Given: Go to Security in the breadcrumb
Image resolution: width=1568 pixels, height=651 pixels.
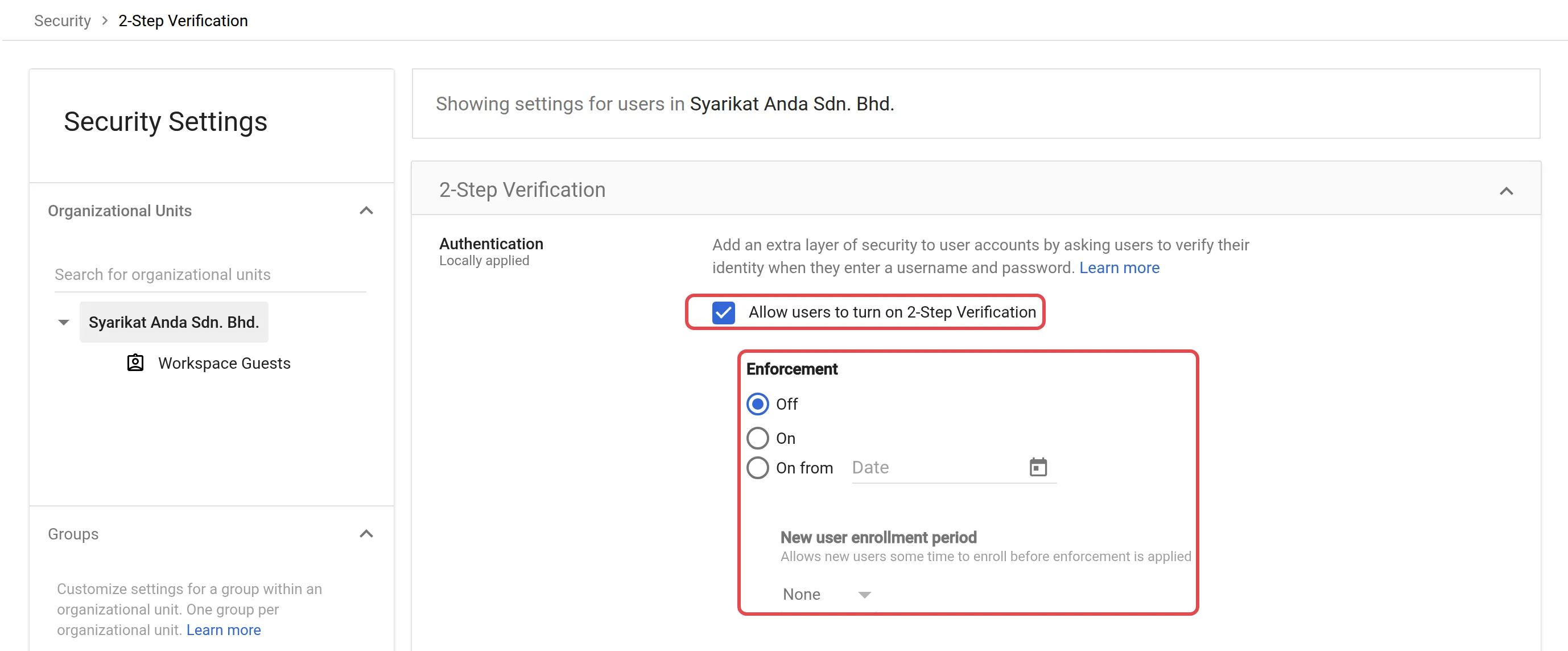Looking at the screenshot, I should click(x=62, y=20).
